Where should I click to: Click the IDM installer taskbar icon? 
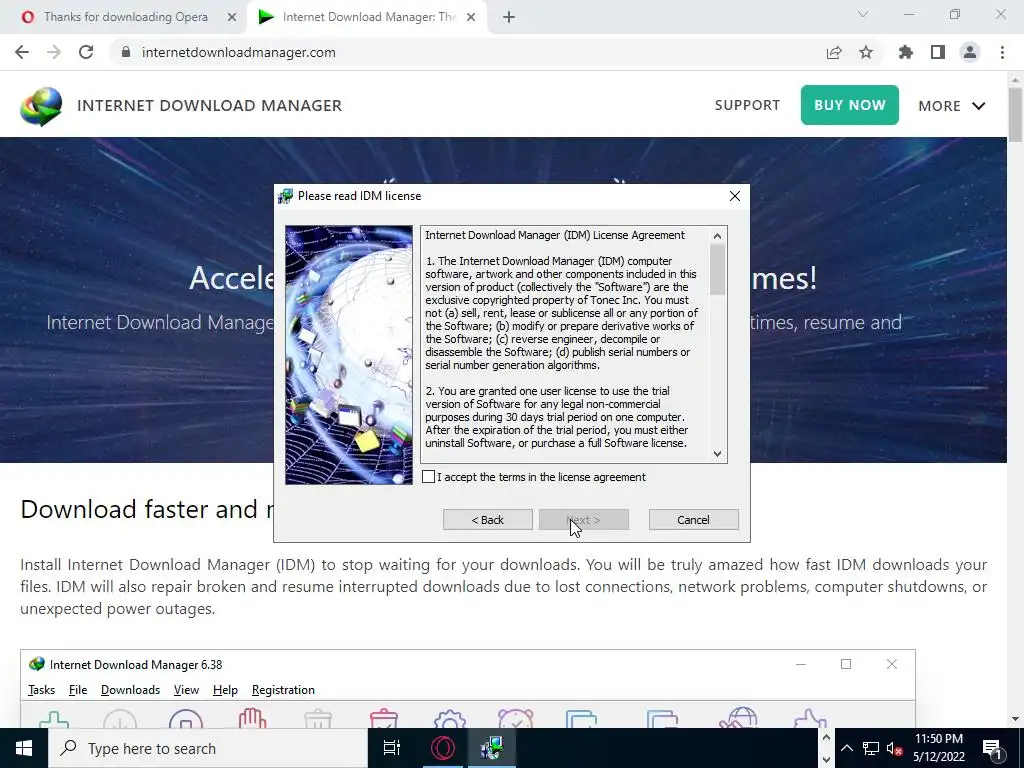click(492, 748)
